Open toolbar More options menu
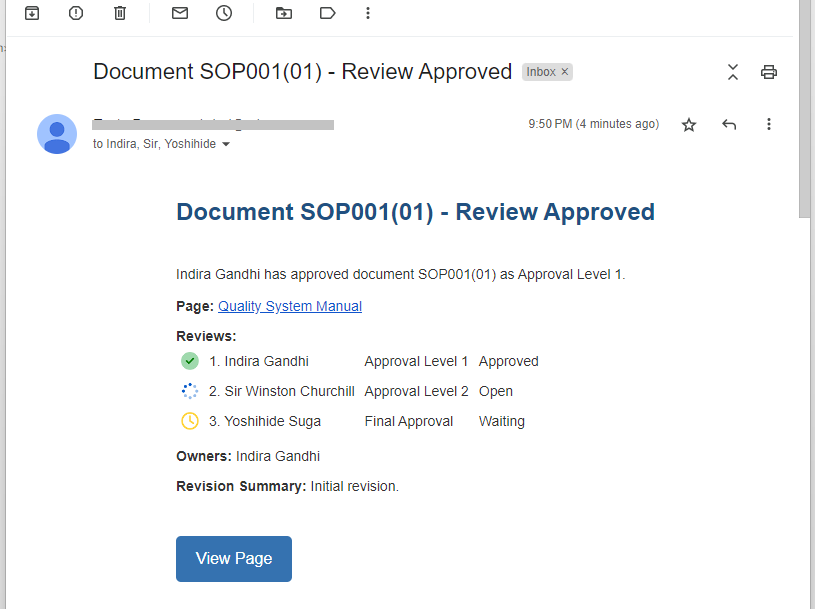Image resolution: width=815 pixels, height=609 pixels. tap(368, 13)
